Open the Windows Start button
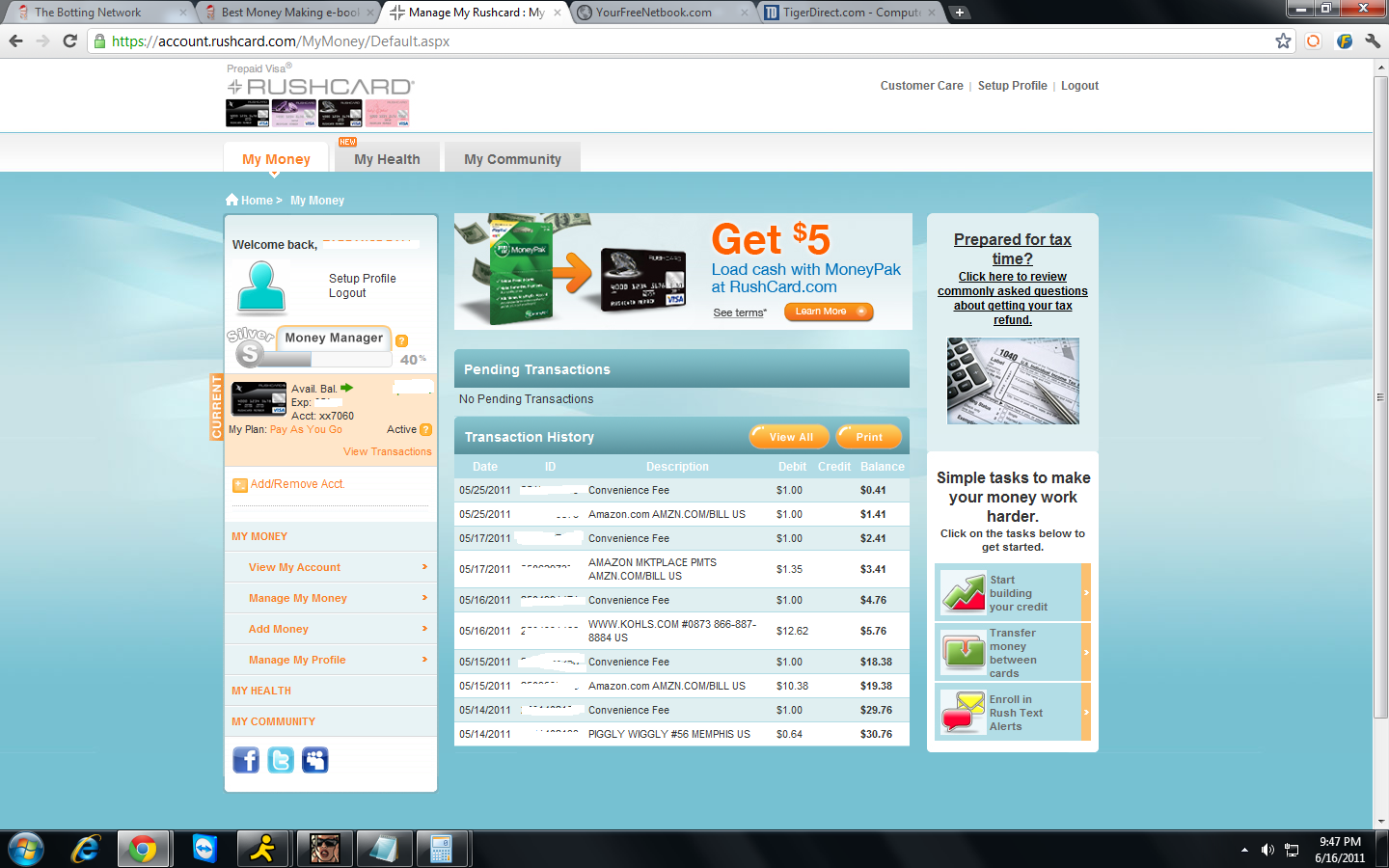The image size is (1389, 868). pos(26,849)
